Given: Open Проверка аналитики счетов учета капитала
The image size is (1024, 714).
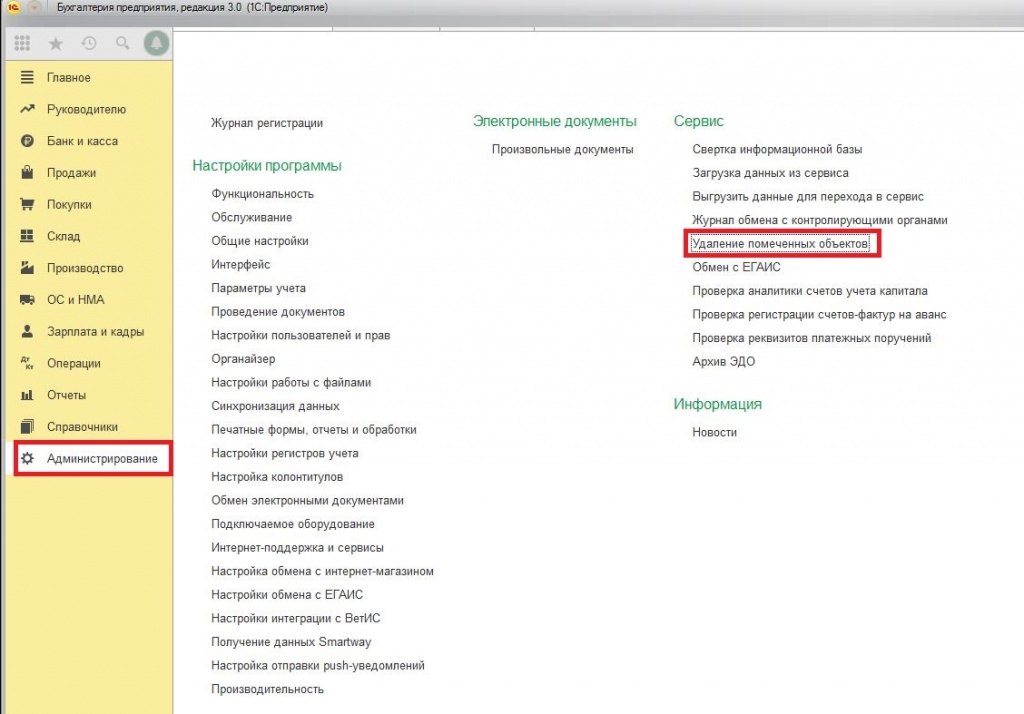Looking at the screenshot, I should click(x=810, y=291).
